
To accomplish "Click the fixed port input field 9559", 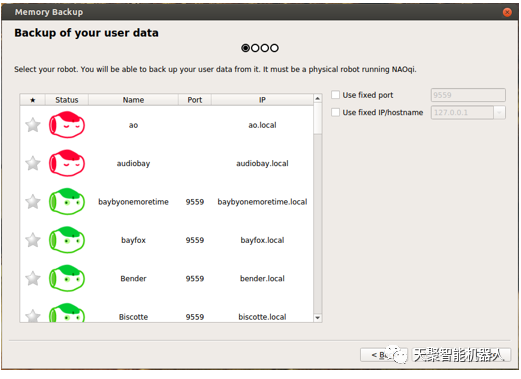I will [468, 95].
